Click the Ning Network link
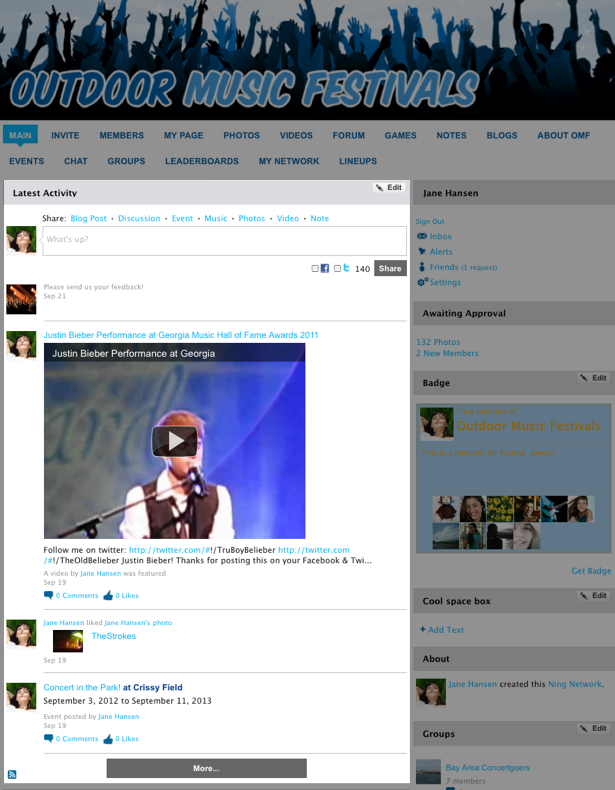 point(575,684)
